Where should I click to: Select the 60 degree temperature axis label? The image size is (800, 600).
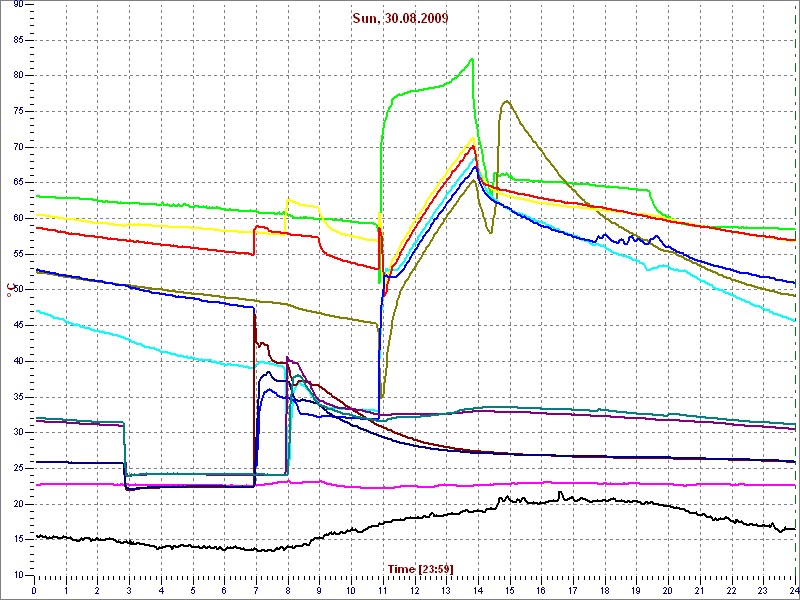click(x=18, y=218)
